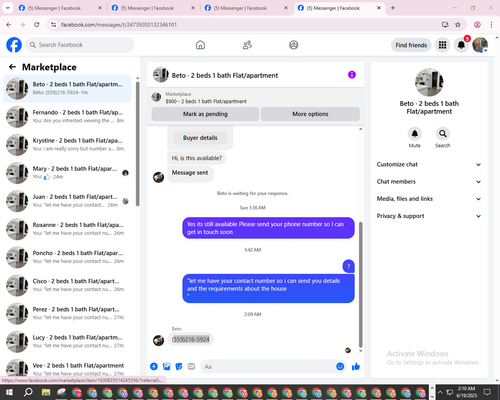The width and height of the screenshot is (500, 400).
Task: Open the Buyer details button
Action: pyautogui.click(x=200, y=138)
